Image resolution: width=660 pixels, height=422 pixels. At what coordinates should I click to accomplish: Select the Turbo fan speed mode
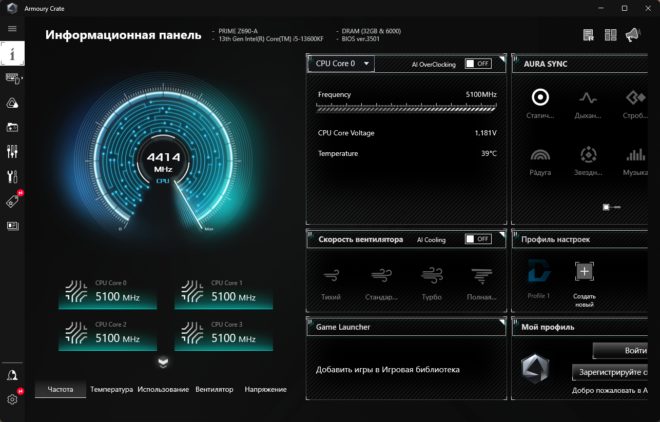click(x=431, y=283)
